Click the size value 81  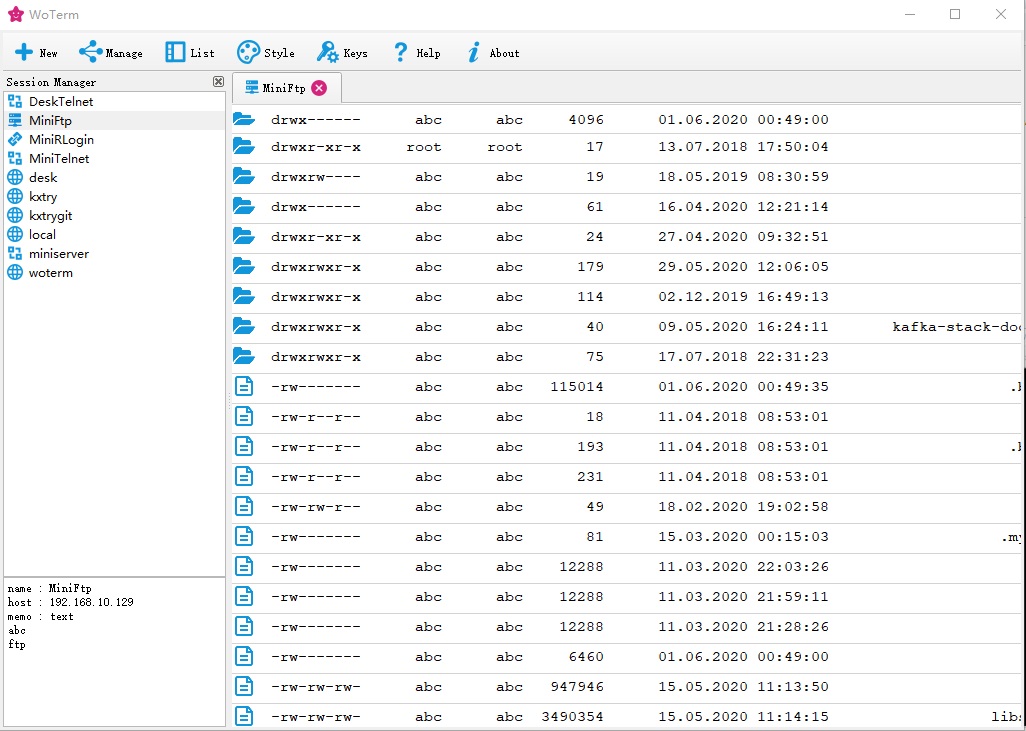coord(595,537)
